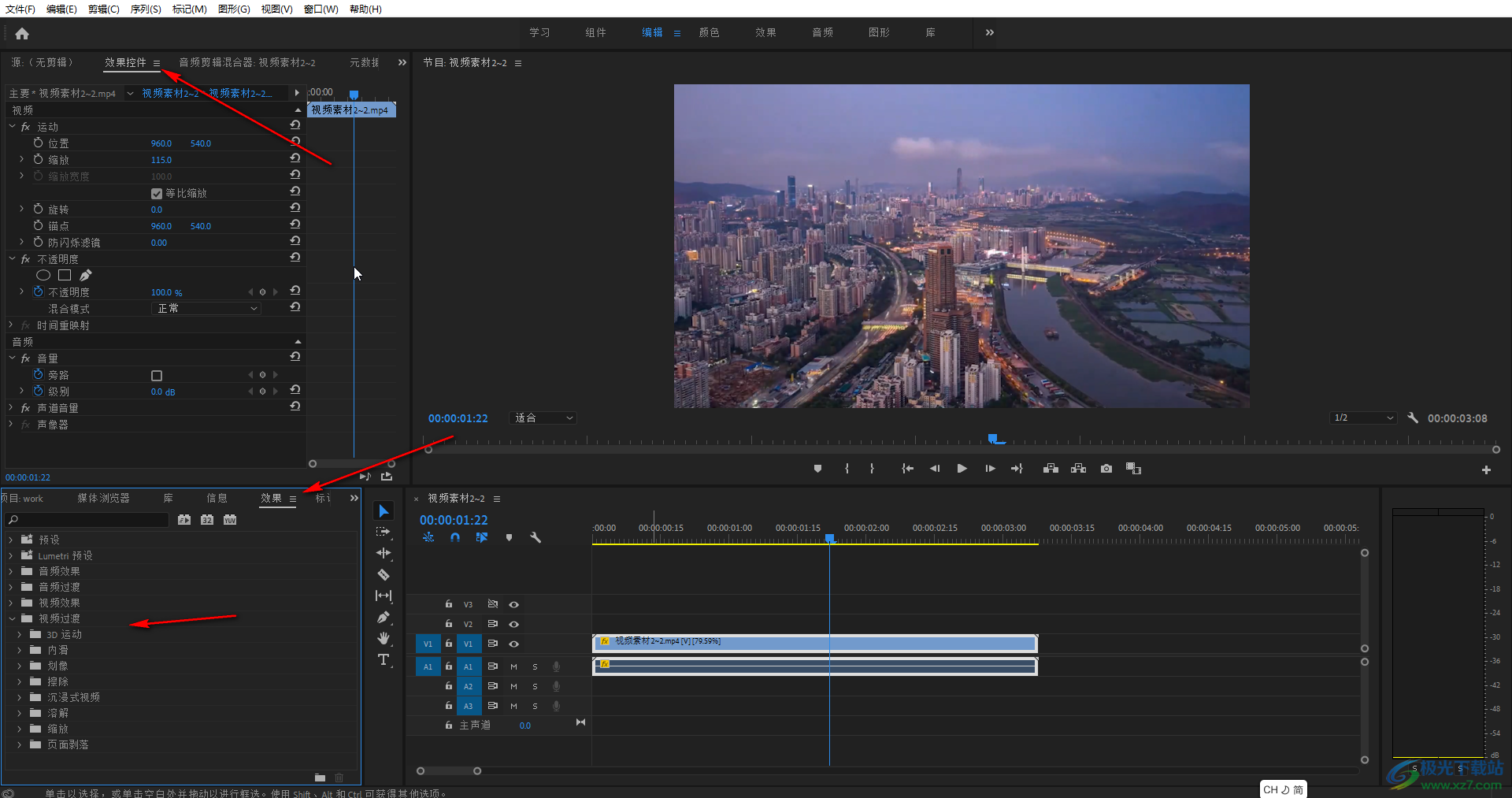Expand the 3D 运动 folder
Image resolution: width=1512 pixels, height=798 pixels.
point(19,634)
